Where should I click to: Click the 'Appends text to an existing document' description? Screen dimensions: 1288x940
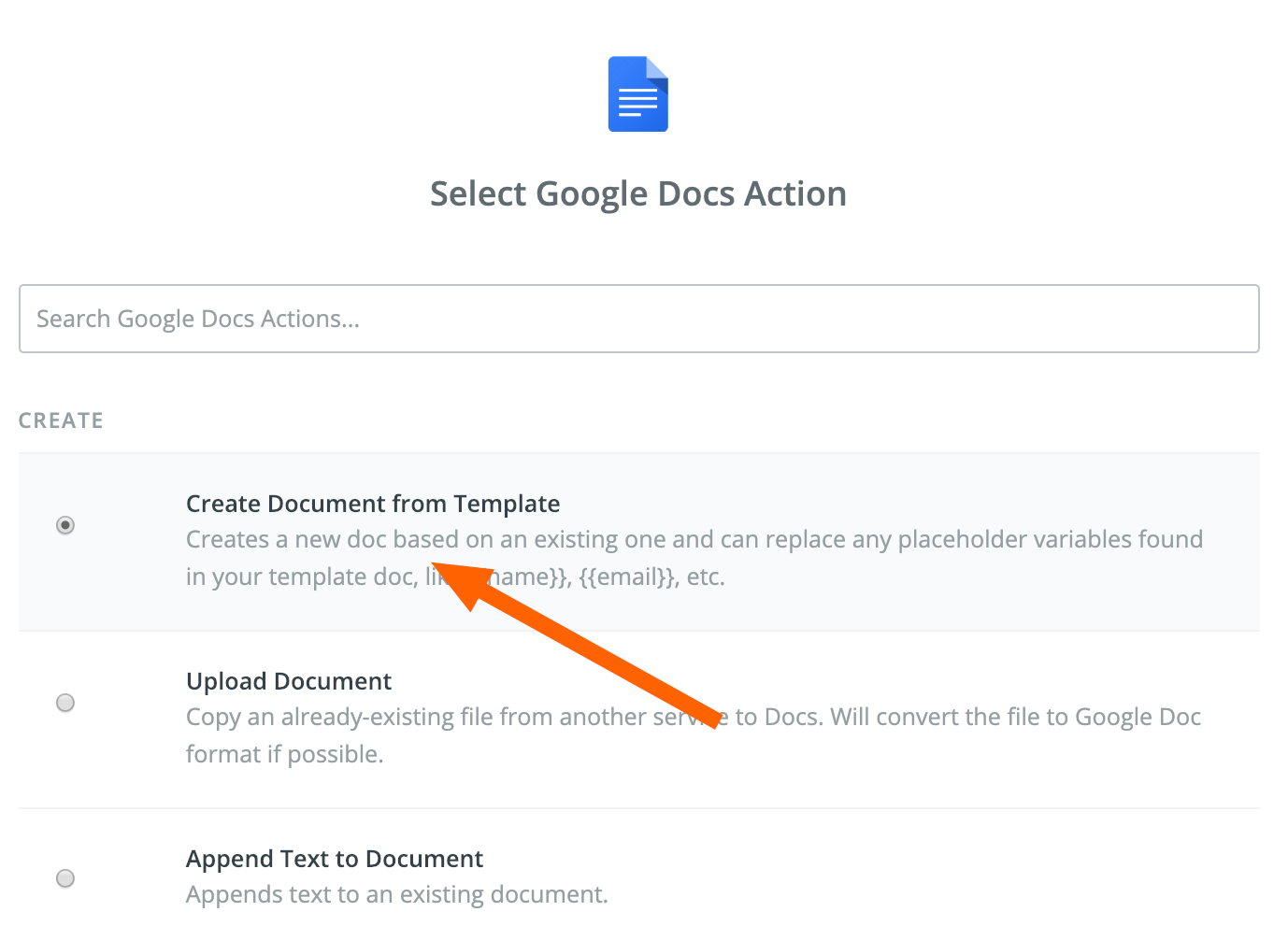(x=397, y=894)
